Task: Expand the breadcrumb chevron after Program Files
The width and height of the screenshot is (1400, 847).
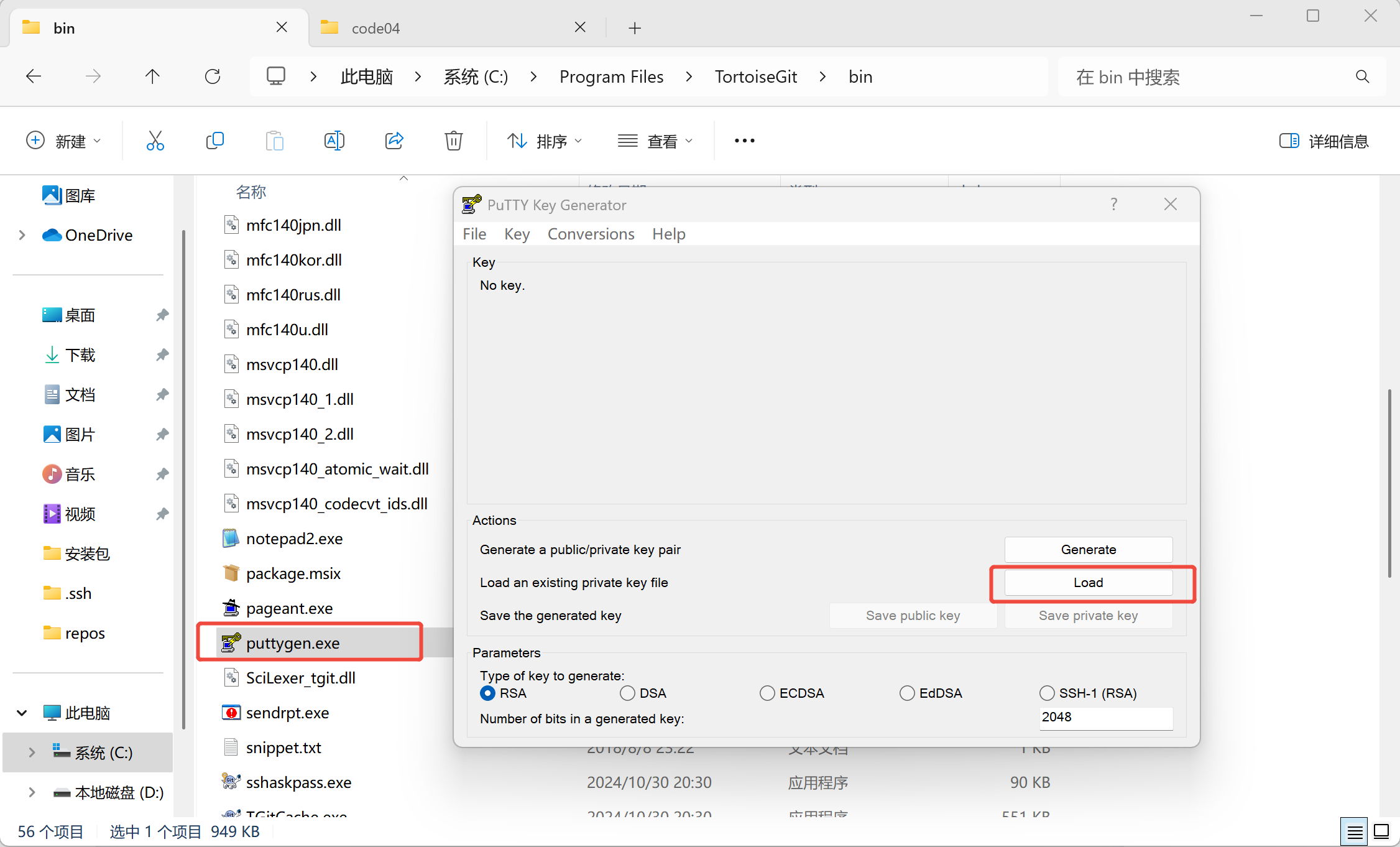Action: (x=689, y=76)
